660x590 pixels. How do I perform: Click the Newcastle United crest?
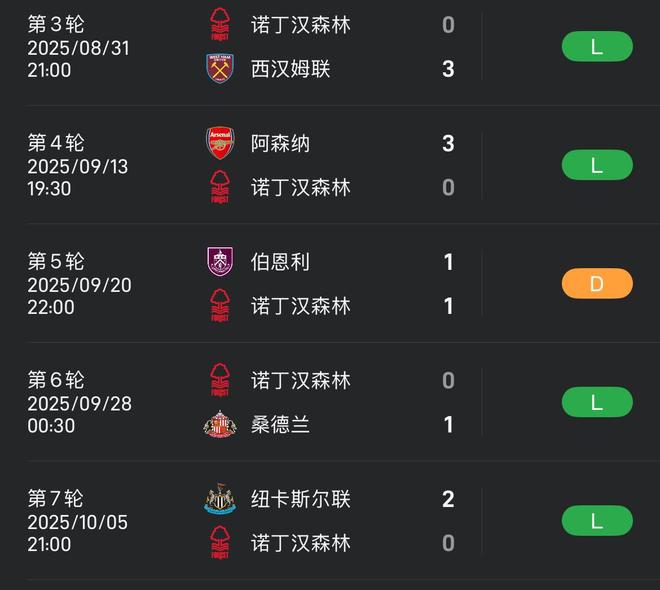(x=220, y=499)
